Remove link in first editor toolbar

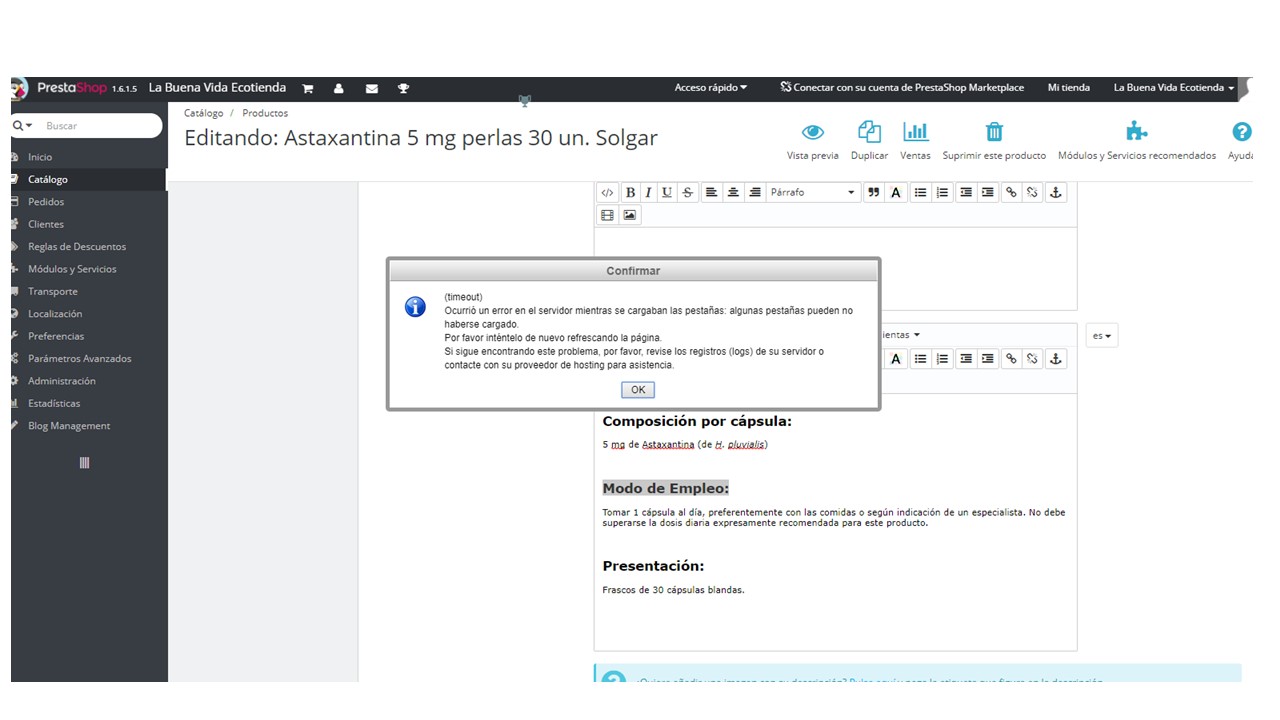[x=1033, y=193]
